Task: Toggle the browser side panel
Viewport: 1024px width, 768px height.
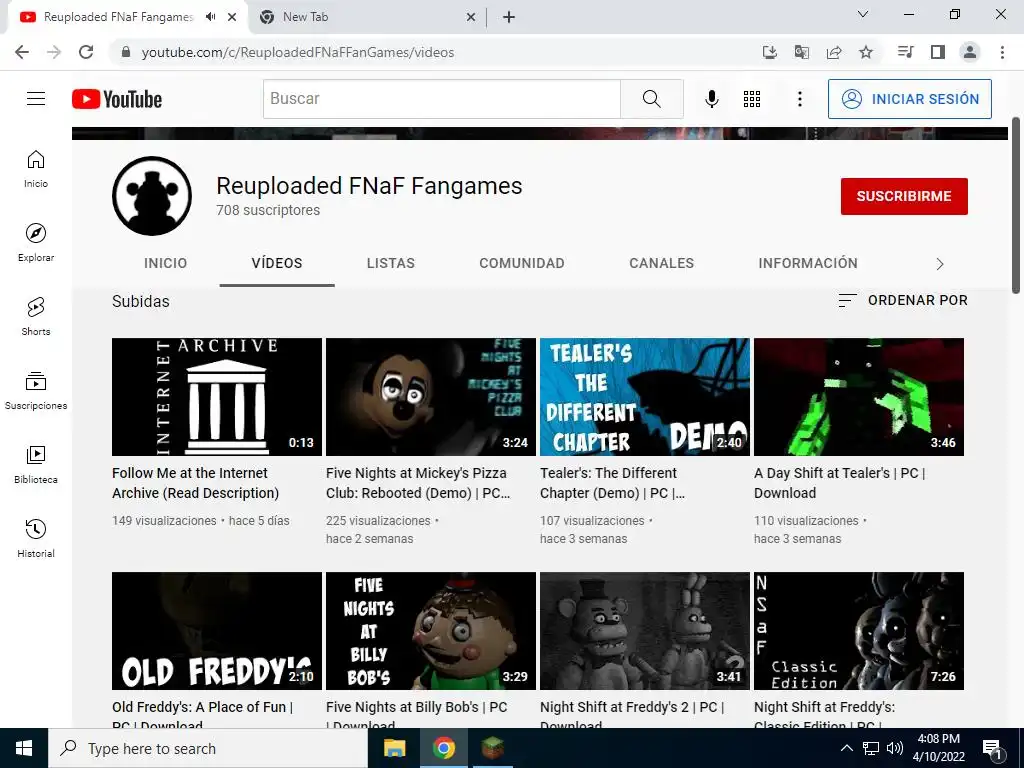Action: 938,52
